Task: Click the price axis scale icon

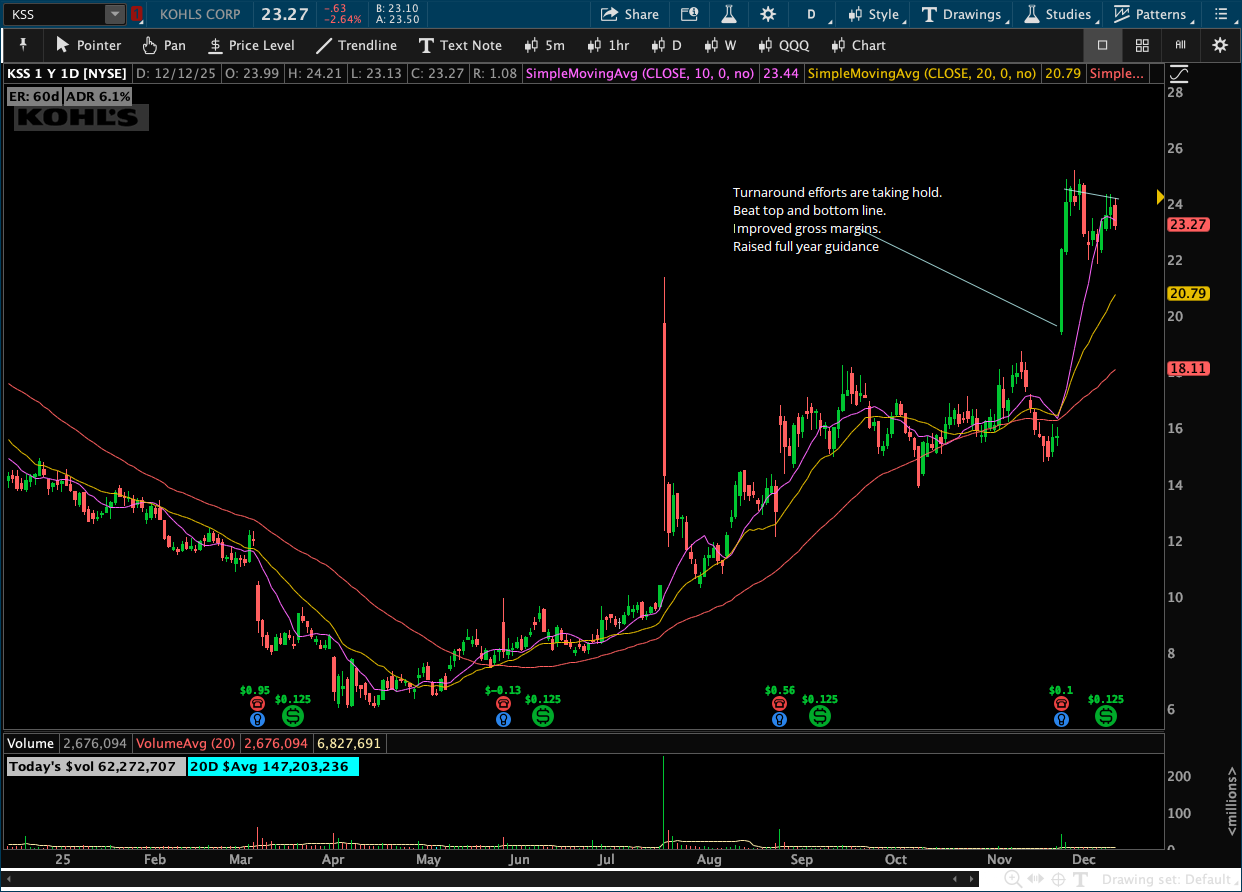Action: pos(1178,73)
